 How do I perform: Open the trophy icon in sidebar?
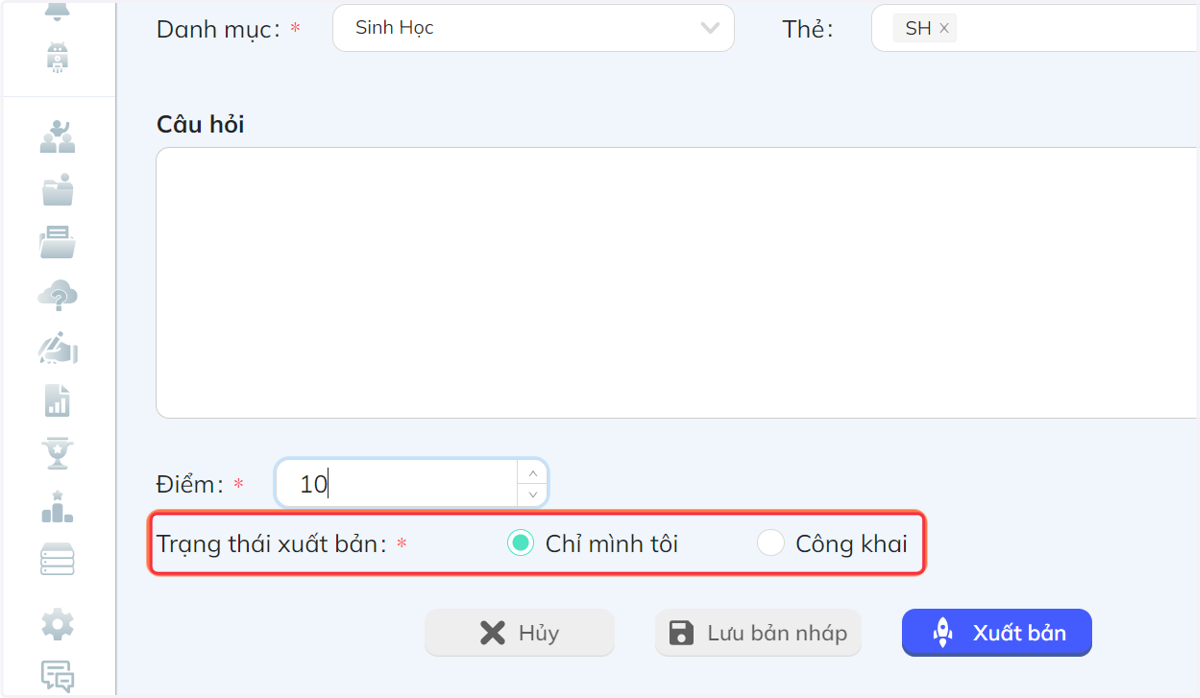57,453
